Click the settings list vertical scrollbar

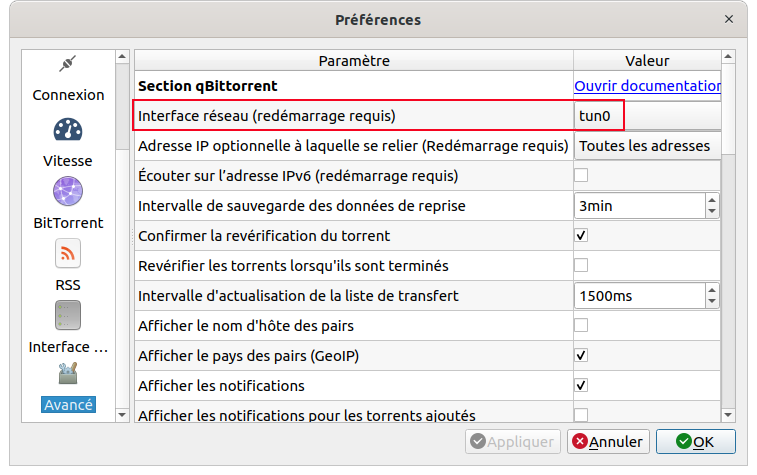point(728,236)
